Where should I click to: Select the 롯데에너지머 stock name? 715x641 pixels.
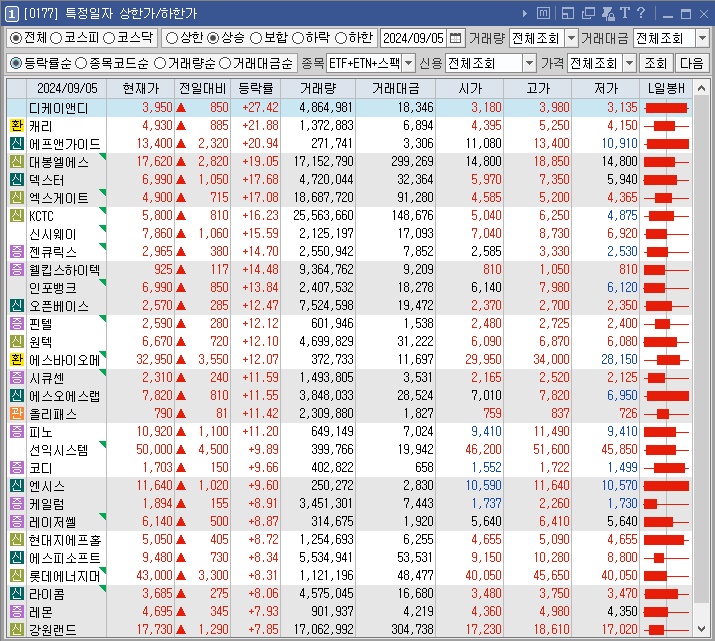point(65,576)
